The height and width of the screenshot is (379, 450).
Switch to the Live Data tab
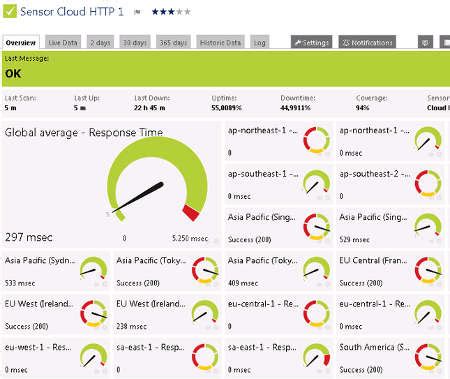pyautogui.click(x=63, y=42)
